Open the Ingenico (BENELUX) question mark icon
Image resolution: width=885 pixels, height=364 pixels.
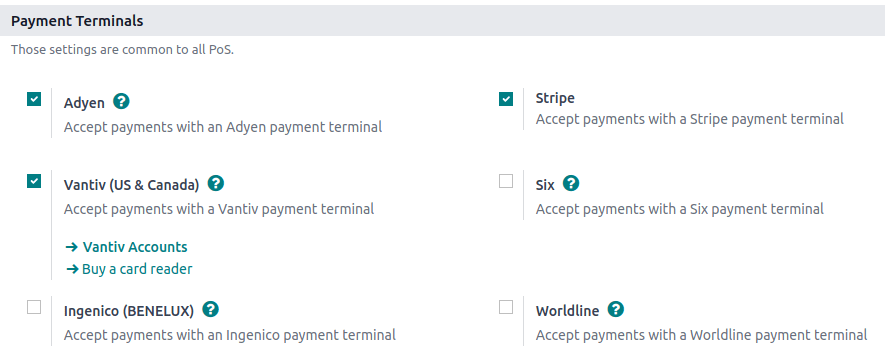coord(211,309)
